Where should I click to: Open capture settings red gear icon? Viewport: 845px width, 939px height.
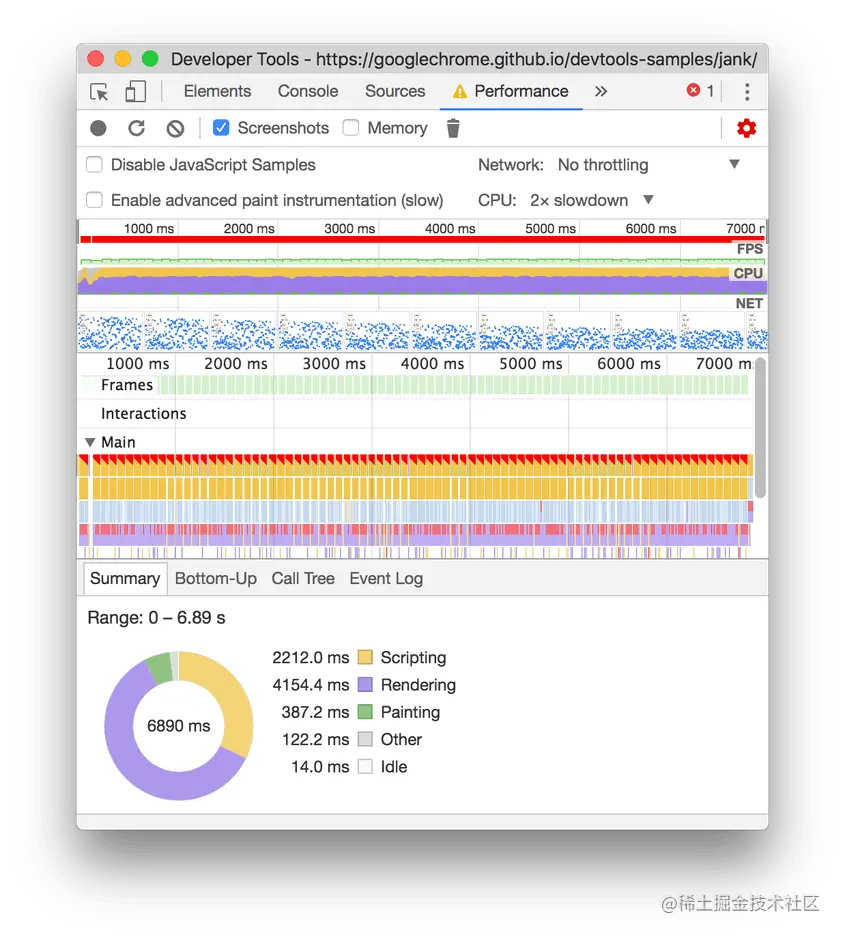tap(746, 128)
